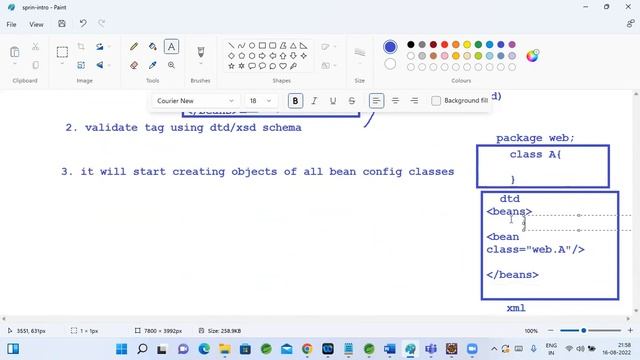Click the Rotate image icon
The image size is (640, 360).
click(x=100, y=47)
